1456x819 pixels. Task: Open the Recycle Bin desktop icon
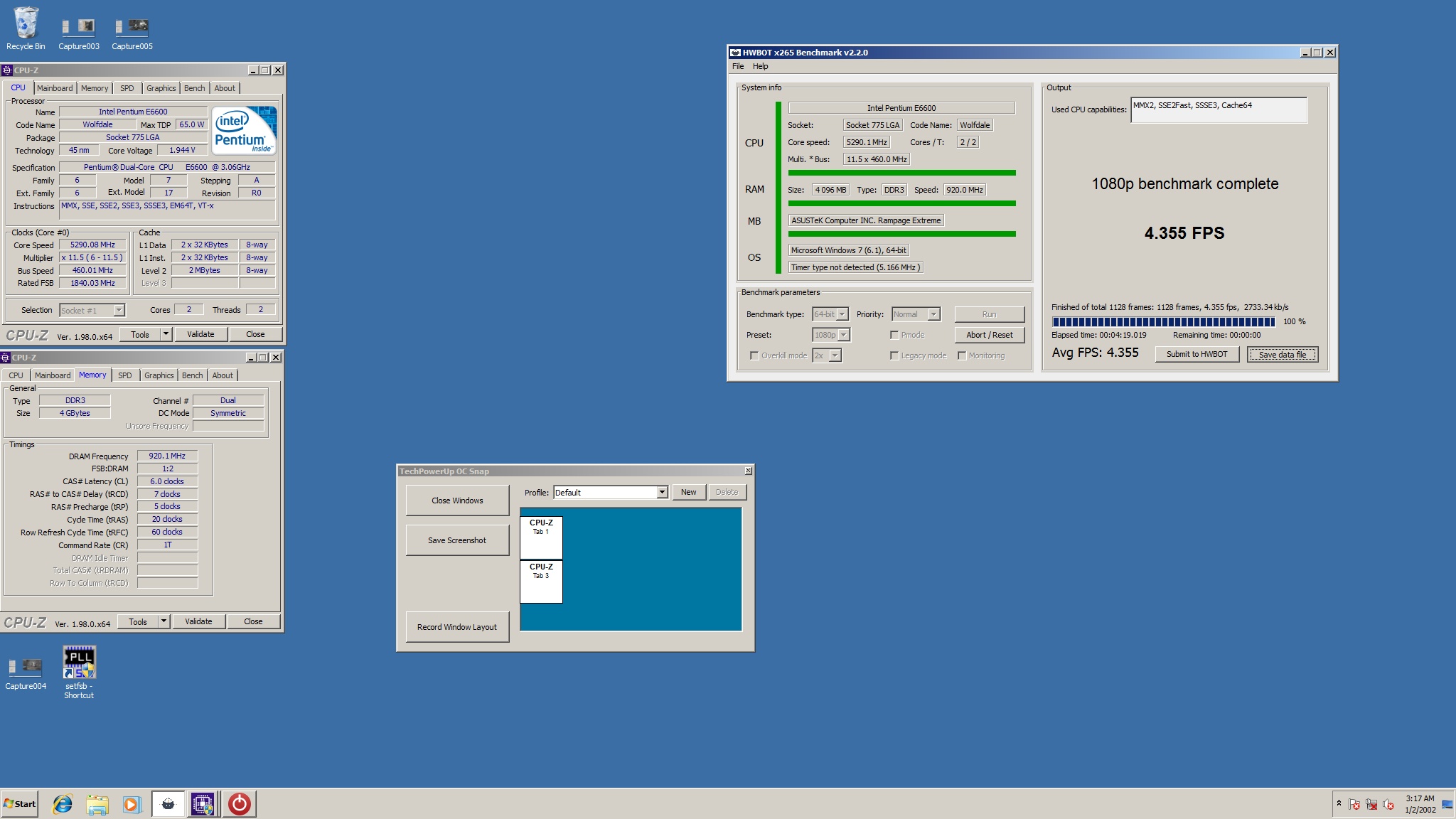(x=26, y=28)
